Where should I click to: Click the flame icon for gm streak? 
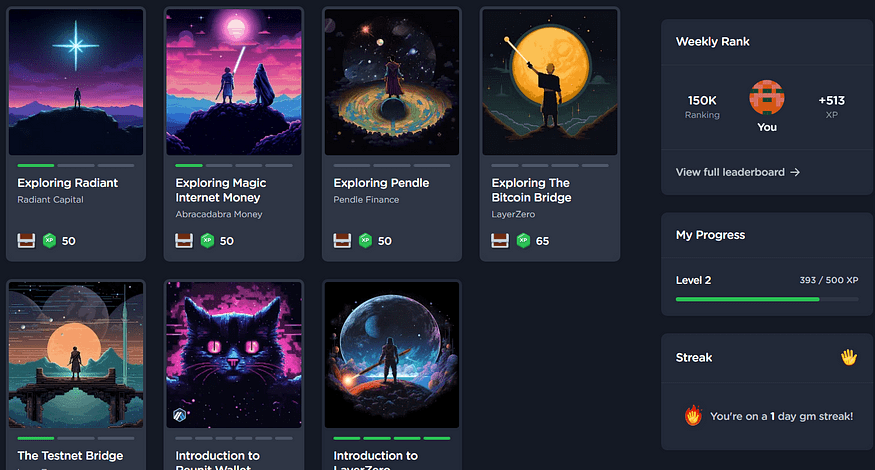[693, 416]
